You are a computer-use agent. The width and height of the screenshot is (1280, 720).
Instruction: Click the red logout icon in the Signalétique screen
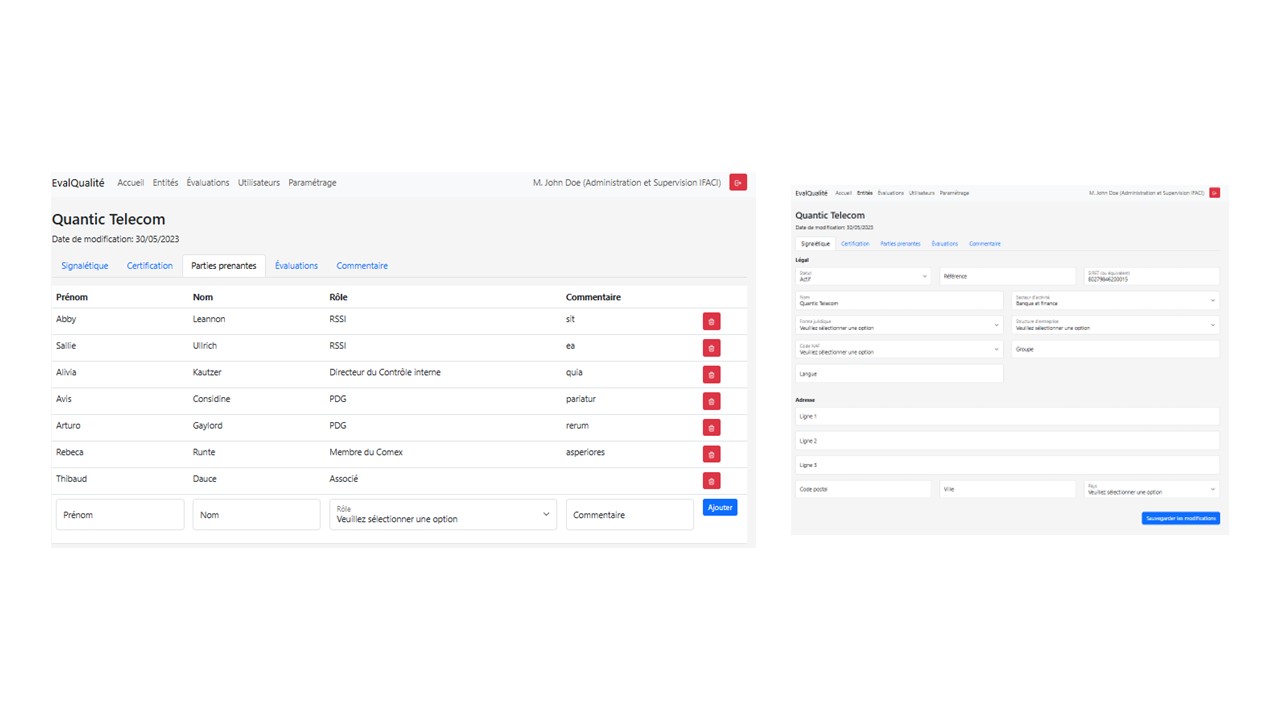pos(1214,193)
